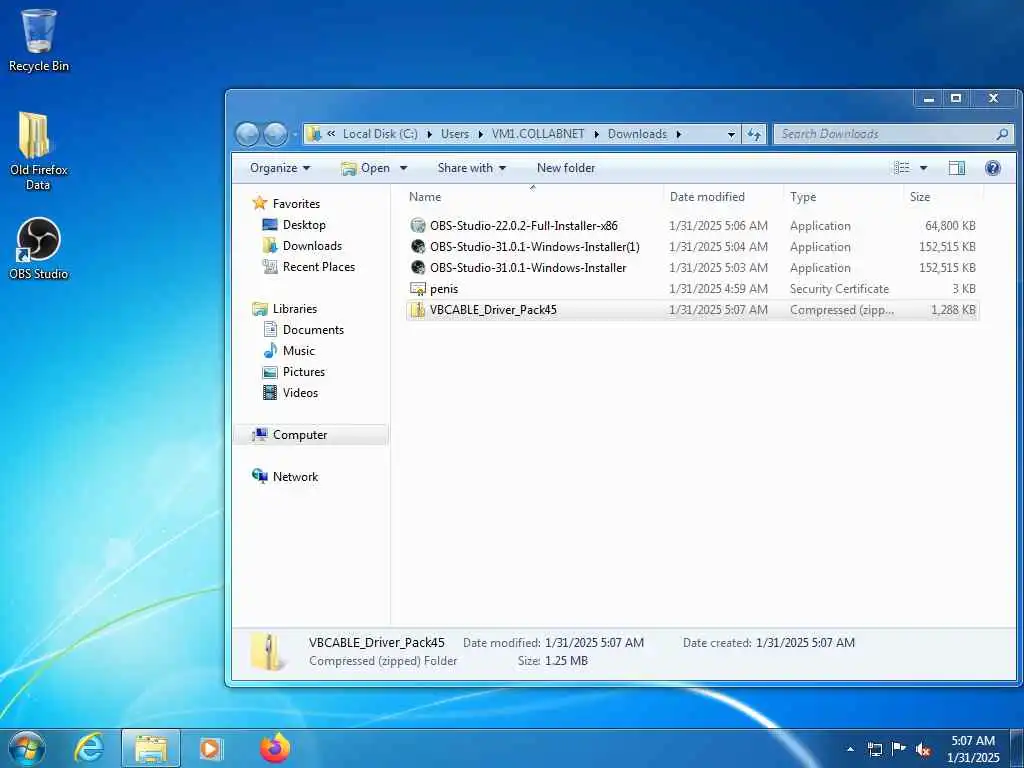
Task: Open Pictures library in navigation pane
Action: click(304, 372)
